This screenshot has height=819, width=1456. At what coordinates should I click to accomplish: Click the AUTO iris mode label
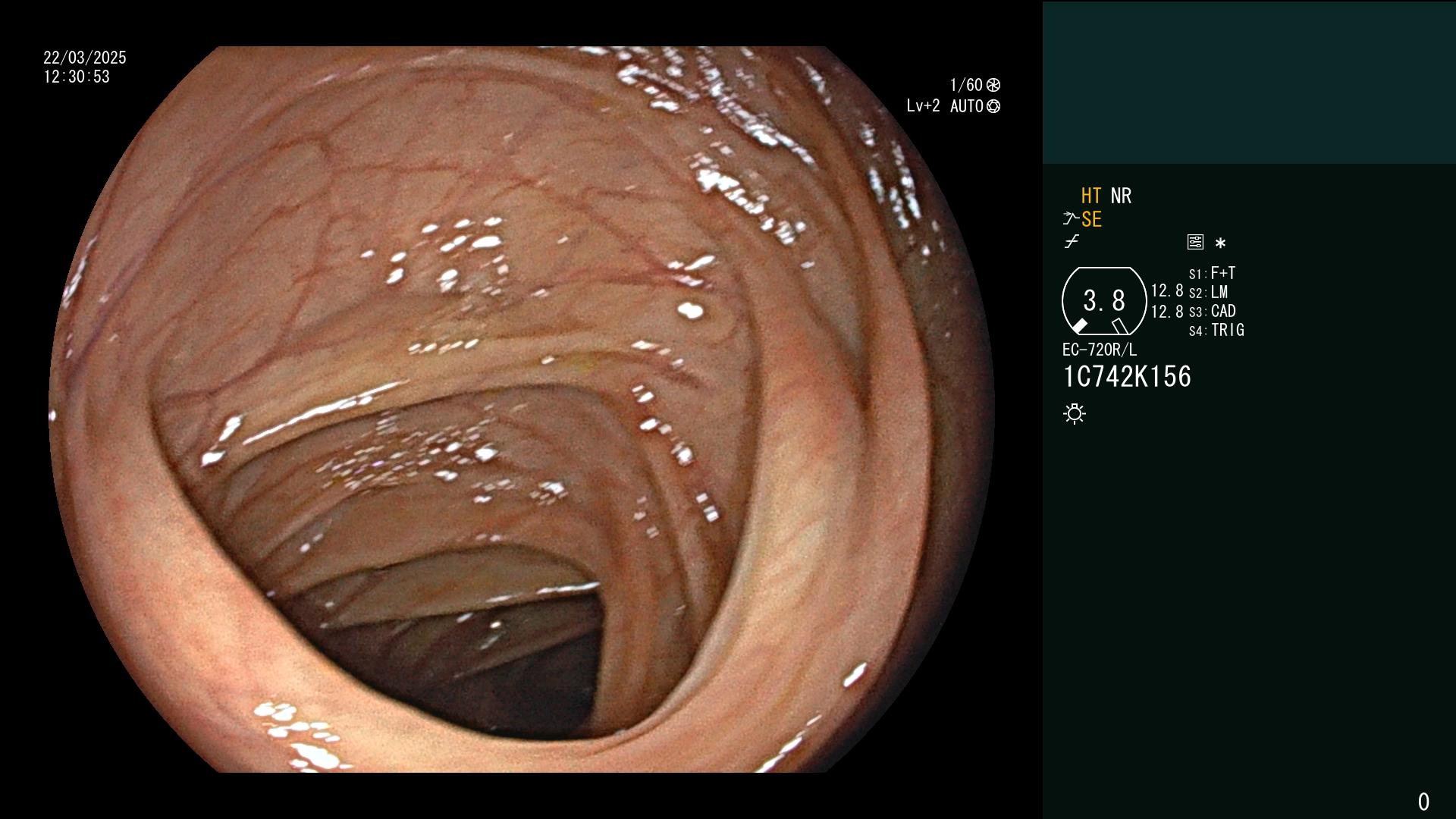[x=967, y=106]
